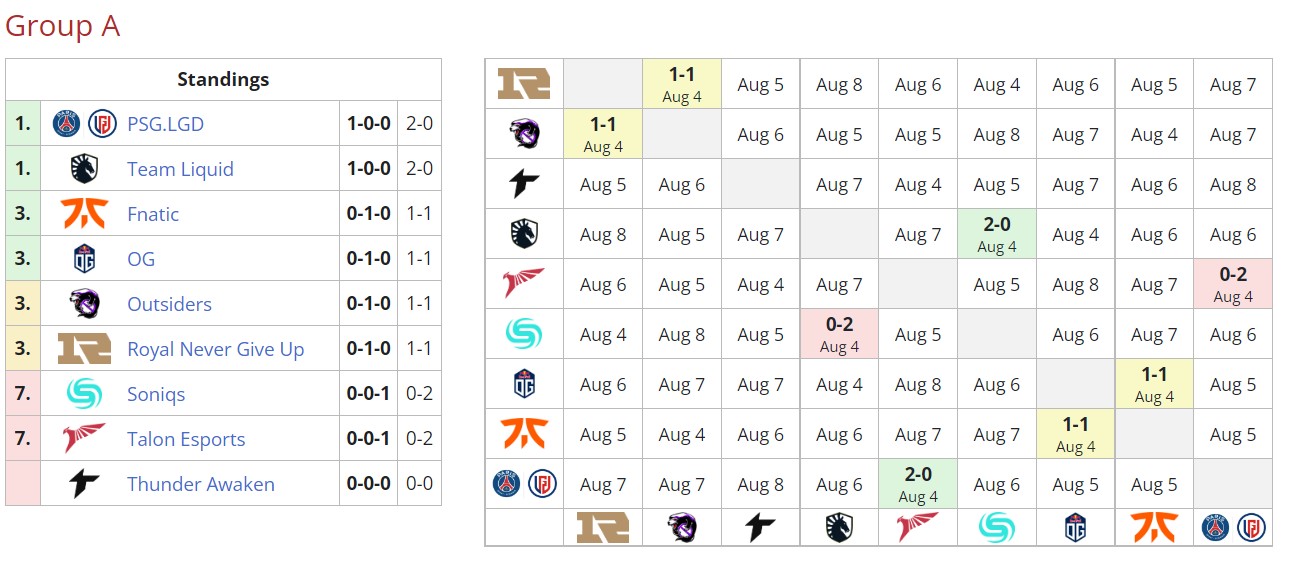Open the Royal Never Give Up link

coord(215,349)
